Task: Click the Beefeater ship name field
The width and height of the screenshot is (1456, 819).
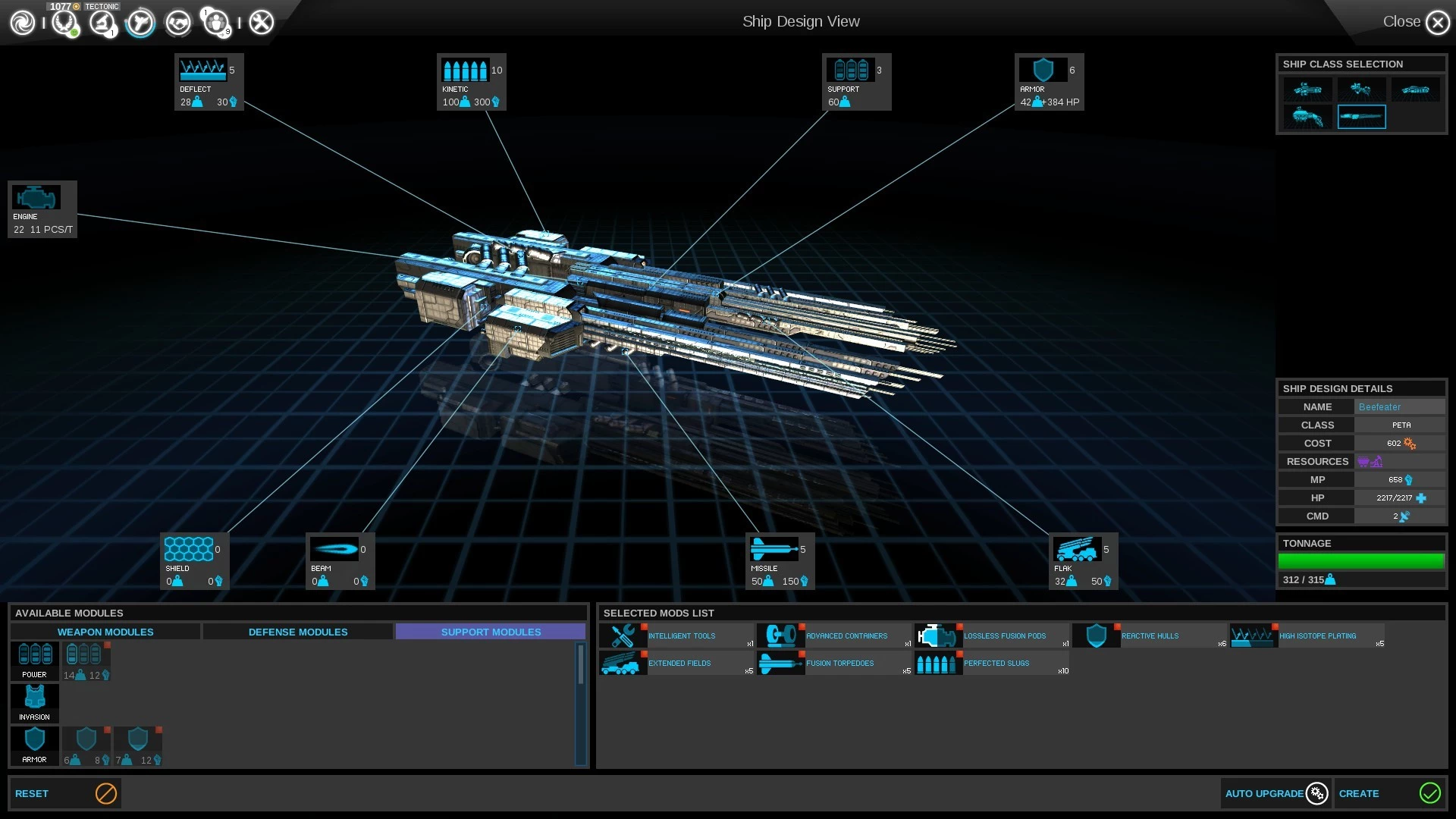Action: [1398, 407]
